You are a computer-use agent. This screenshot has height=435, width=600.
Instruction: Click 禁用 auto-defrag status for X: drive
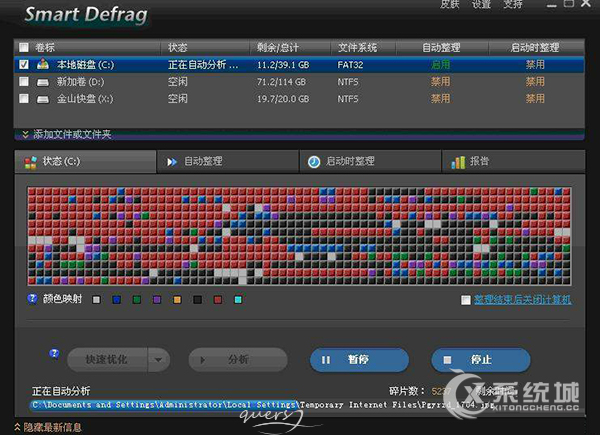coord(441,99)
